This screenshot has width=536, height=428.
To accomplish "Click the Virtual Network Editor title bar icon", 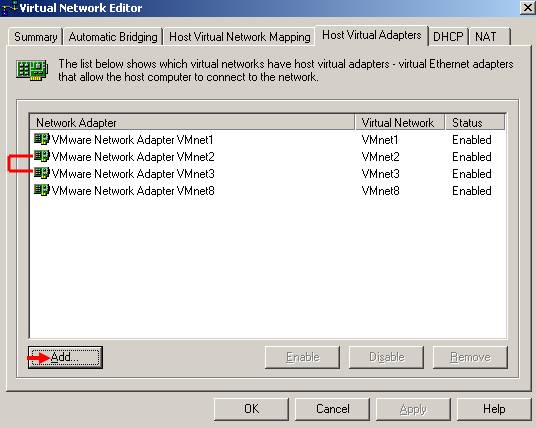I will click(x=9, y=8).
